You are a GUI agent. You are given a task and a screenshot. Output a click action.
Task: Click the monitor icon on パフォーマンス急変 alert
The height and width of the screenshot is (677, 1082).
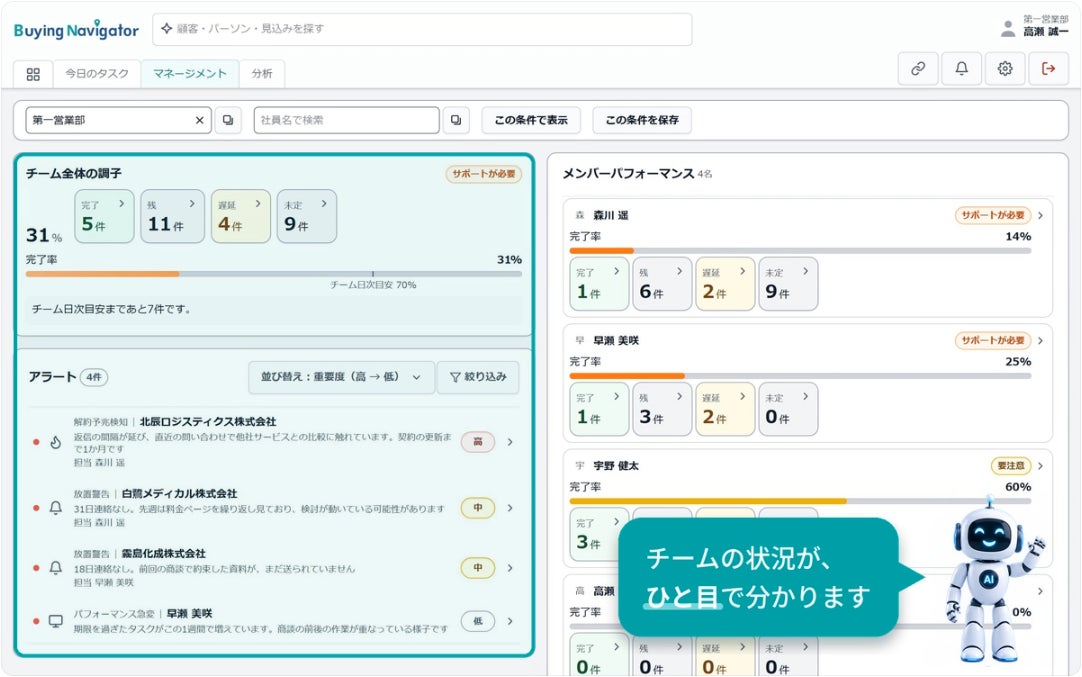(x=56, y=621)
